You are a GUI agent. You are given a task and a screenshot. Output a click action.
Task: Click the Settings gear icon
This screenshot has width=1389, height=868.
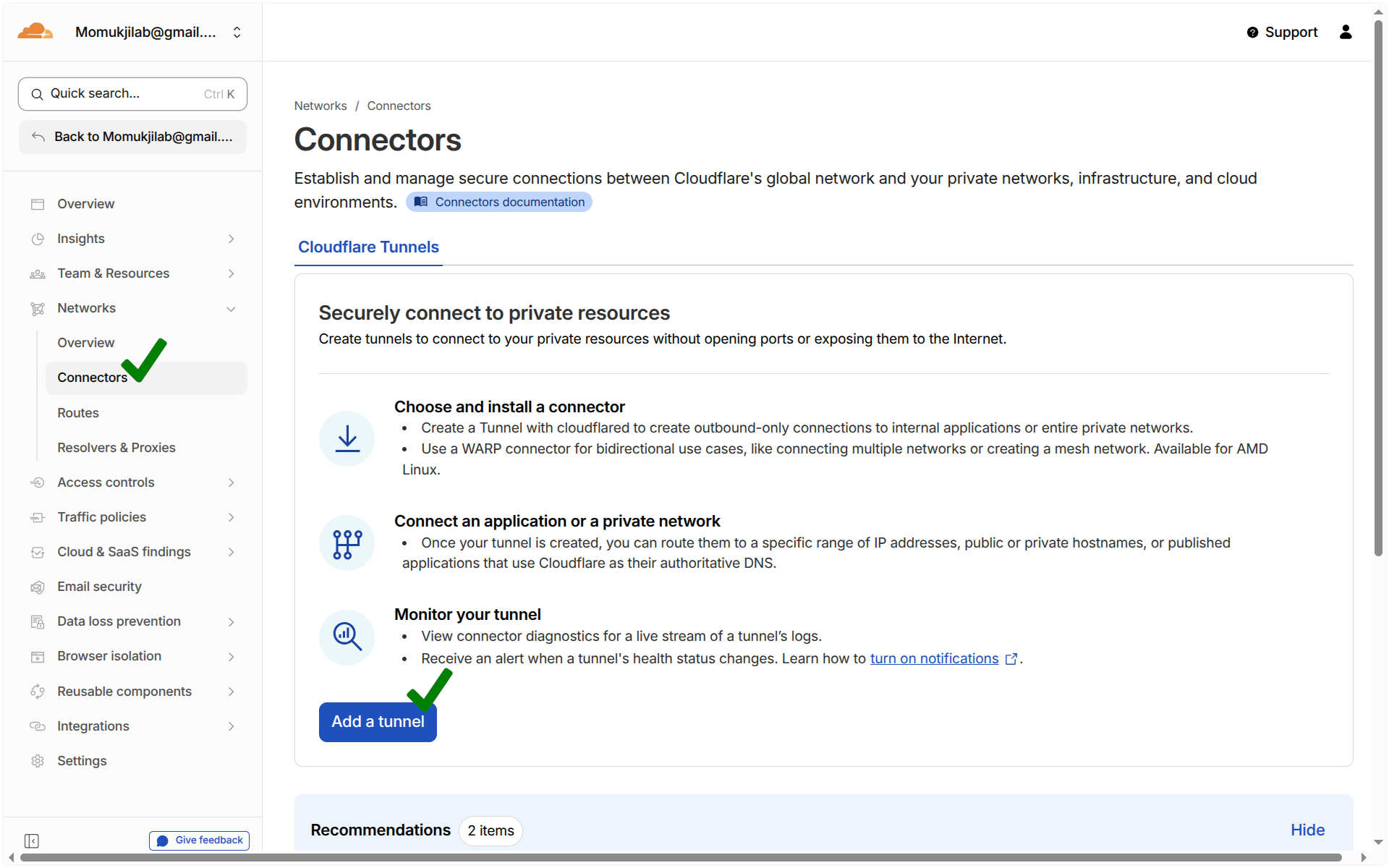point(38,761)
